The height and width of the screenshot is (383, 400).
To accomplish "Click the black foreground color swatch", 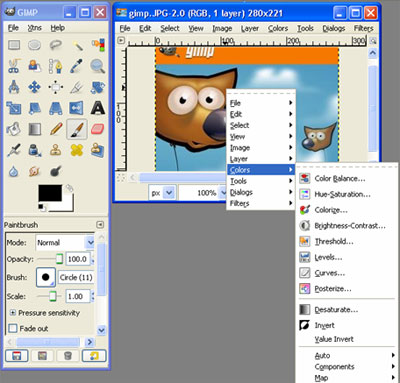I will 50,193.
